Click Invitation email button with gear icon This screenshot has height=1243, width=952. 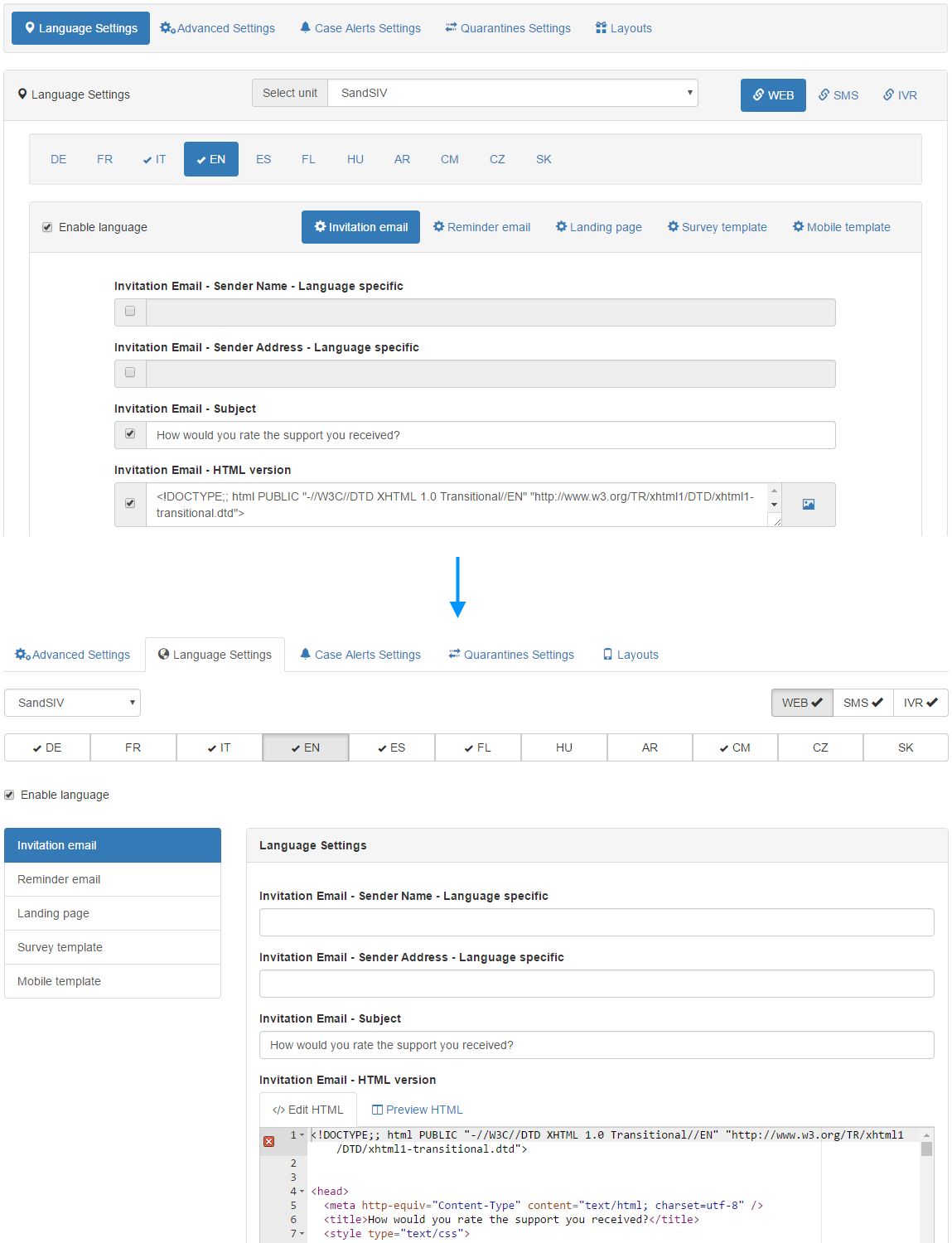click(360, 227)
